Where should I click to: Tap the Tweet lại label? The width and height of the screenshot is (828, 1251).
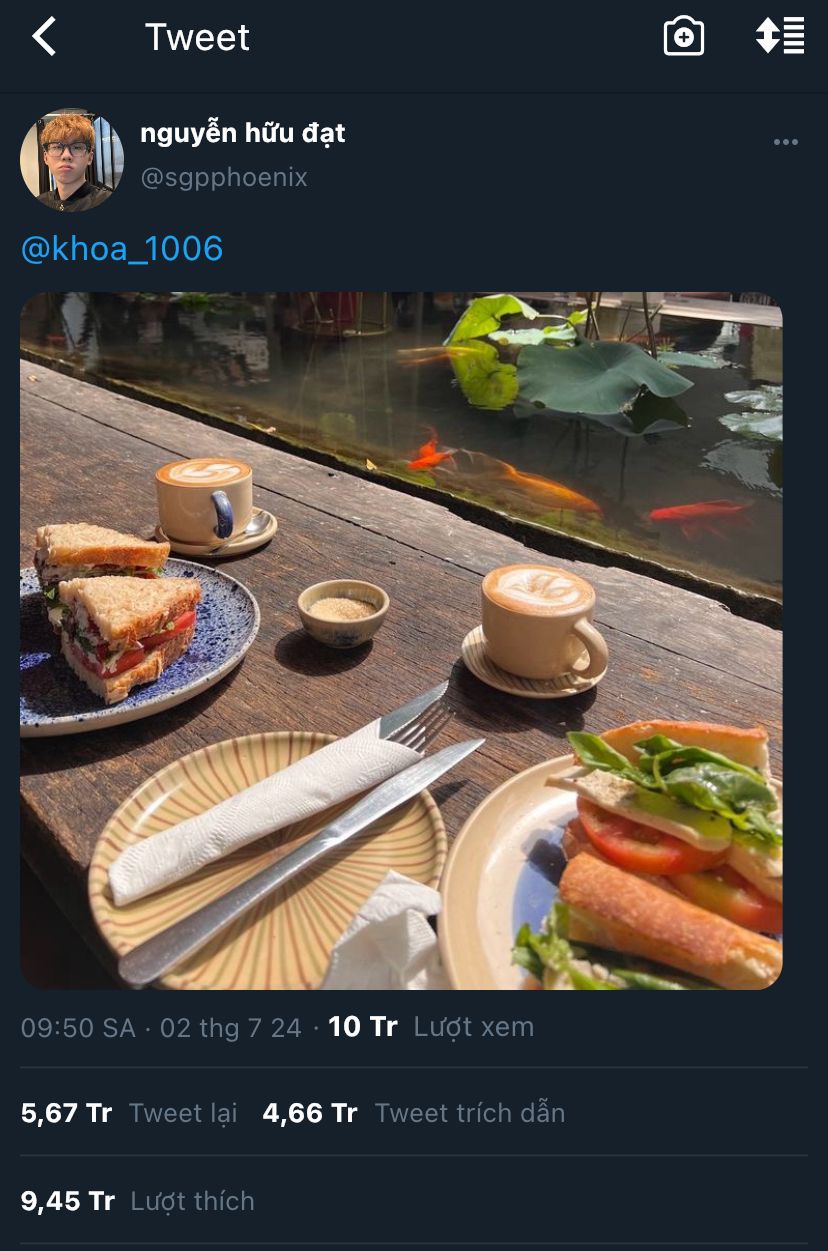click(x=183, y=1113)
